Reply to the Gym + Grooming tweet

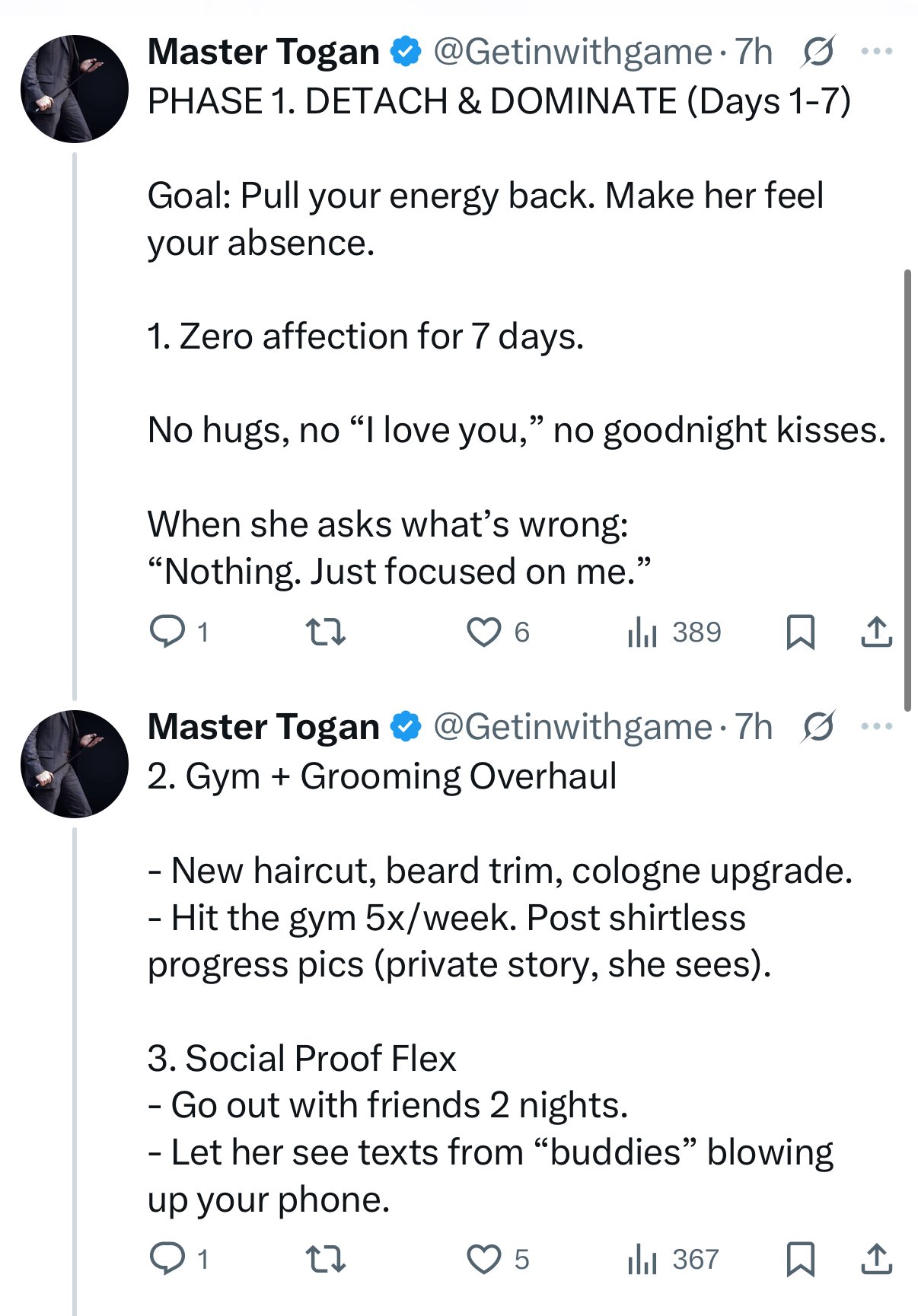click(167, 1259)
